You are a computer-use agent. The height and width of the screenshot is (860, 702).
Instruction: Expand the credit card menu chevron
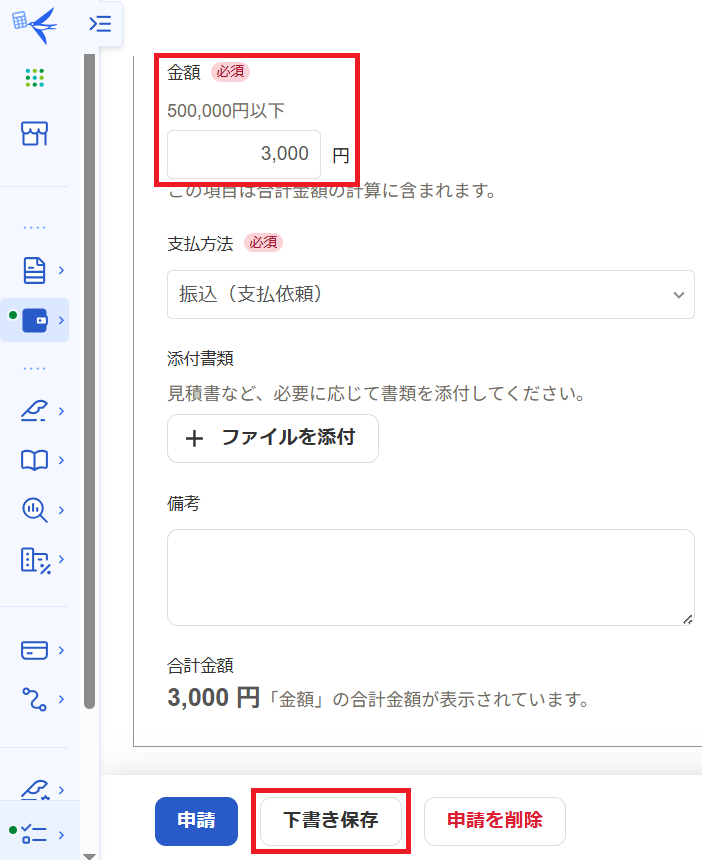pos(61,650)
